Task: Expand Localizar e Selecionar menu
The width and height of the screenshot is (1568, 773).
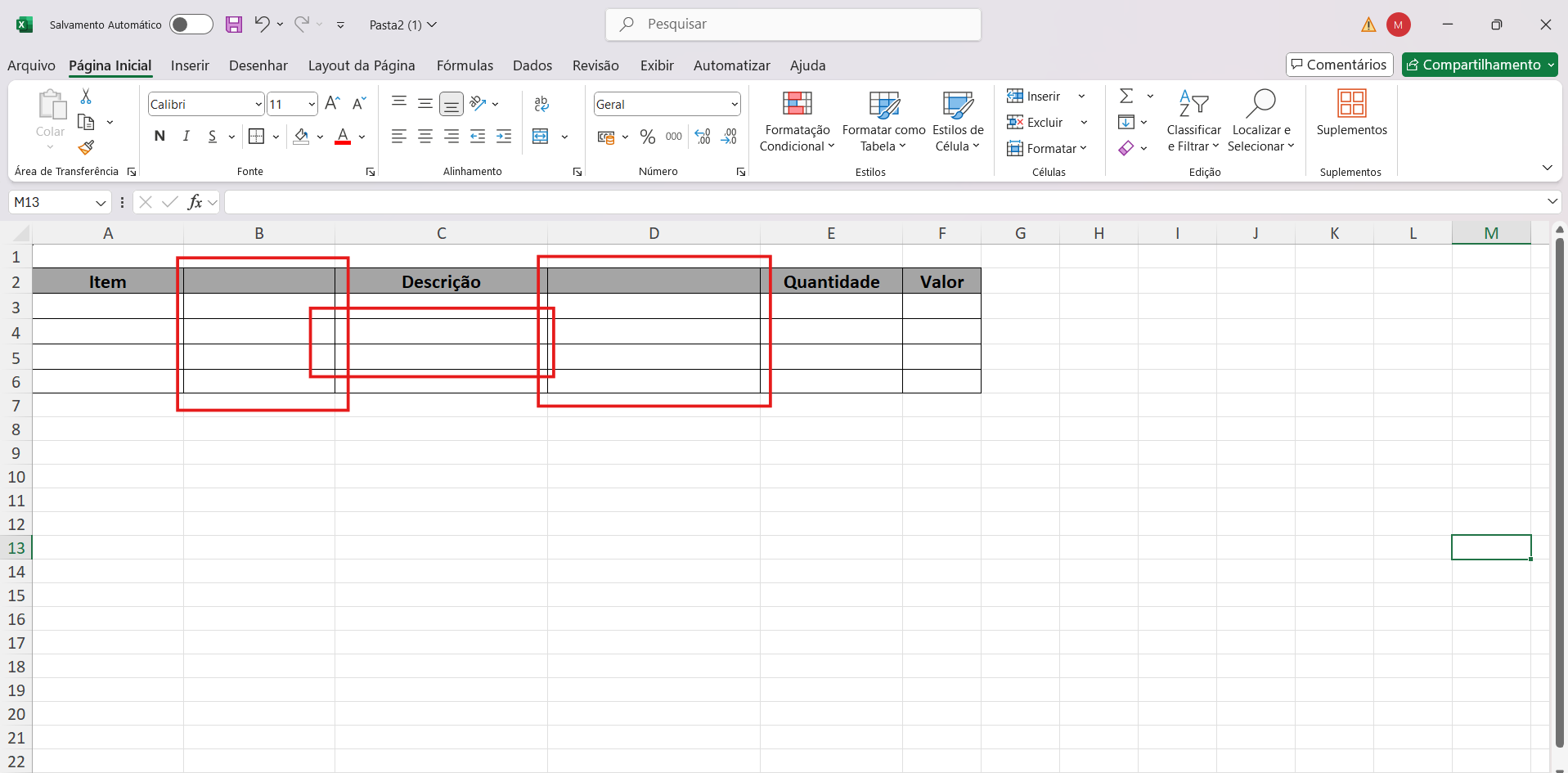Action: (x=1261, y=121)
